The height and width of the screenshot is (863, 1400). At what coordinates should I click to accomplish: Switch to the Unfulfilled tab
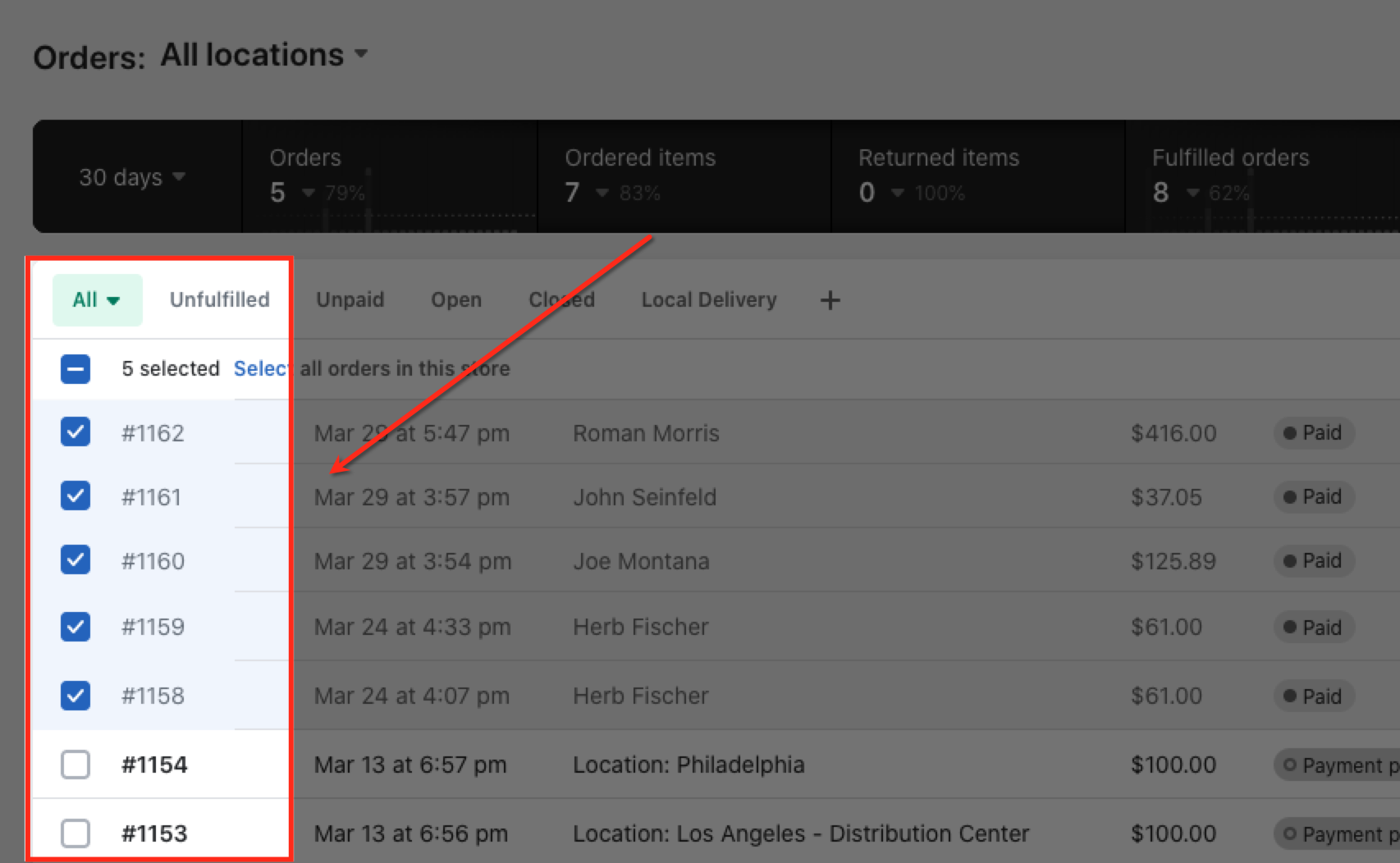coord(219,299)
